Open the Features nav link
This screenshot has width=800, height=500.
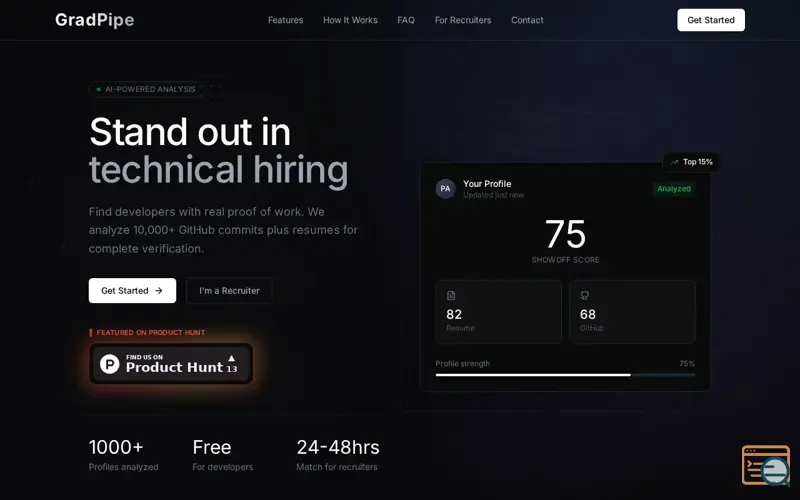click(285, 20)
